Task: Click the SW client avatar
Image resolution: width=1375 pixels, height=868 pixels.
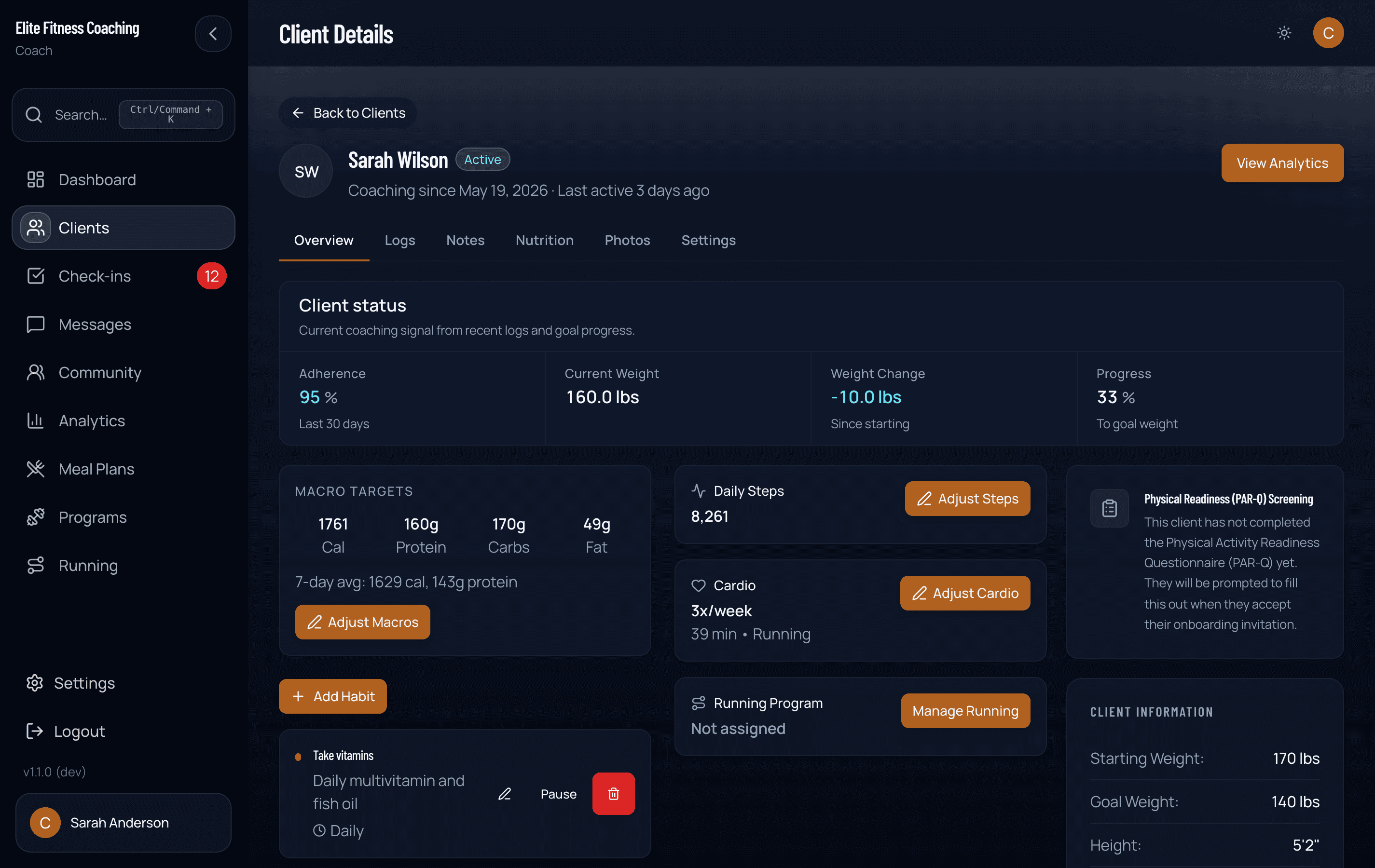Action: [x=306, y=171]
